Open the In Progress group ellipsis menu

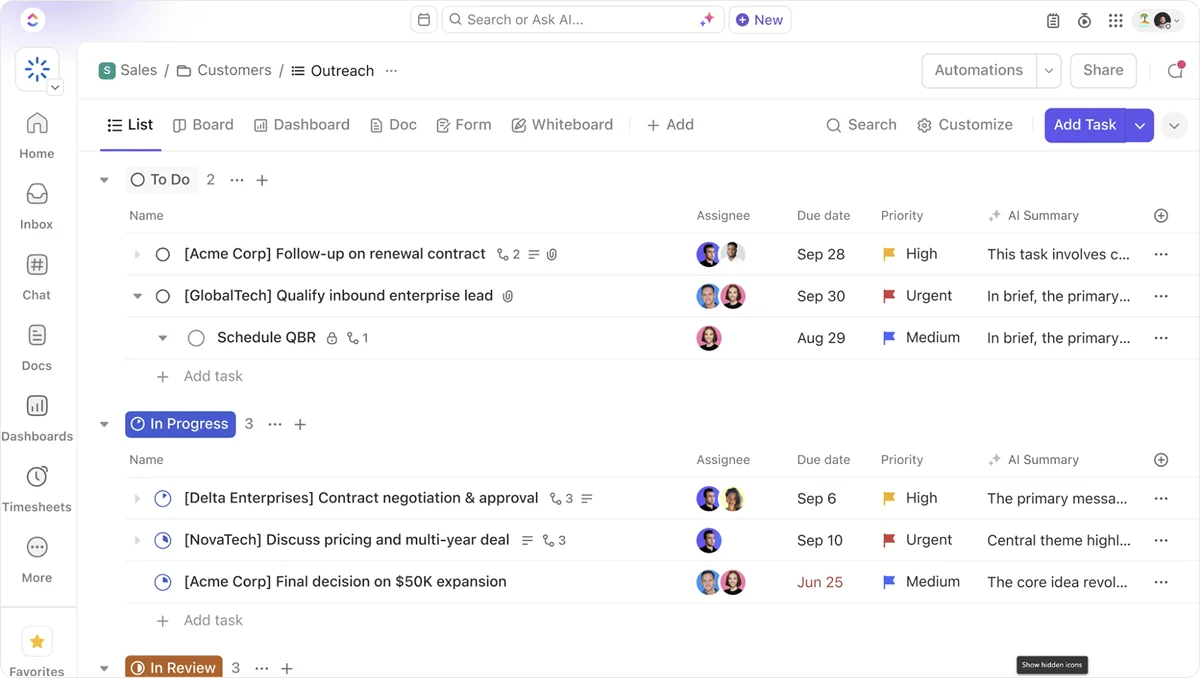pyautogui.click(x=275, y=424)
